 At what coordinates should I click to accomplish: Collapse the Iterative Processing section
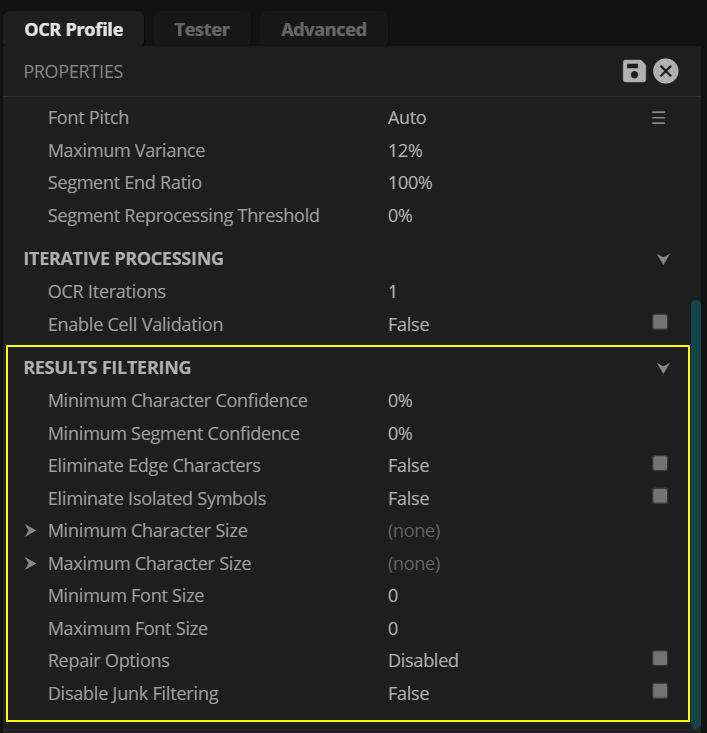coord(662,259)
